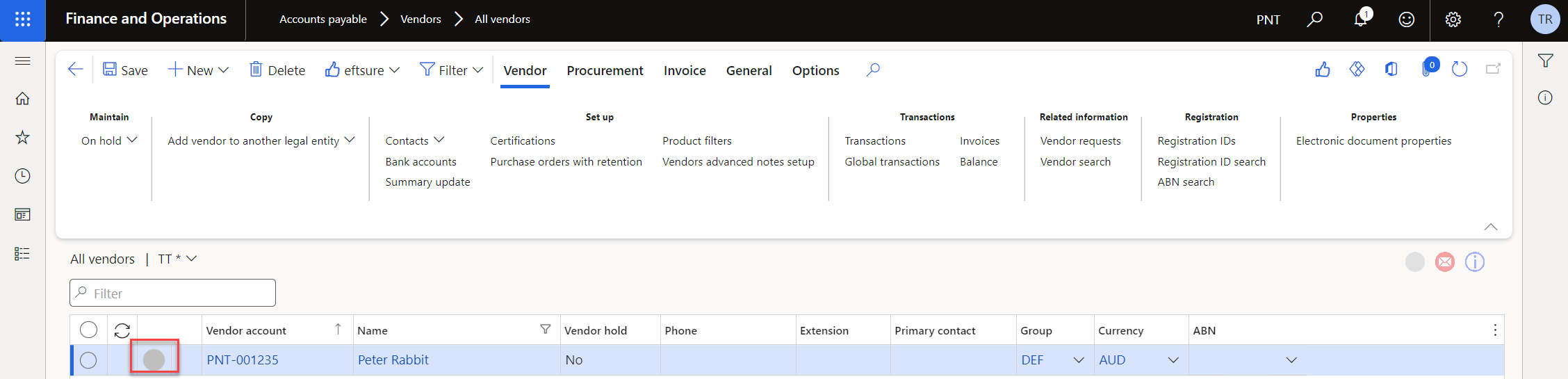Expand Add vendor to another legal entity

pyautogui.click(x=261, y=140)
